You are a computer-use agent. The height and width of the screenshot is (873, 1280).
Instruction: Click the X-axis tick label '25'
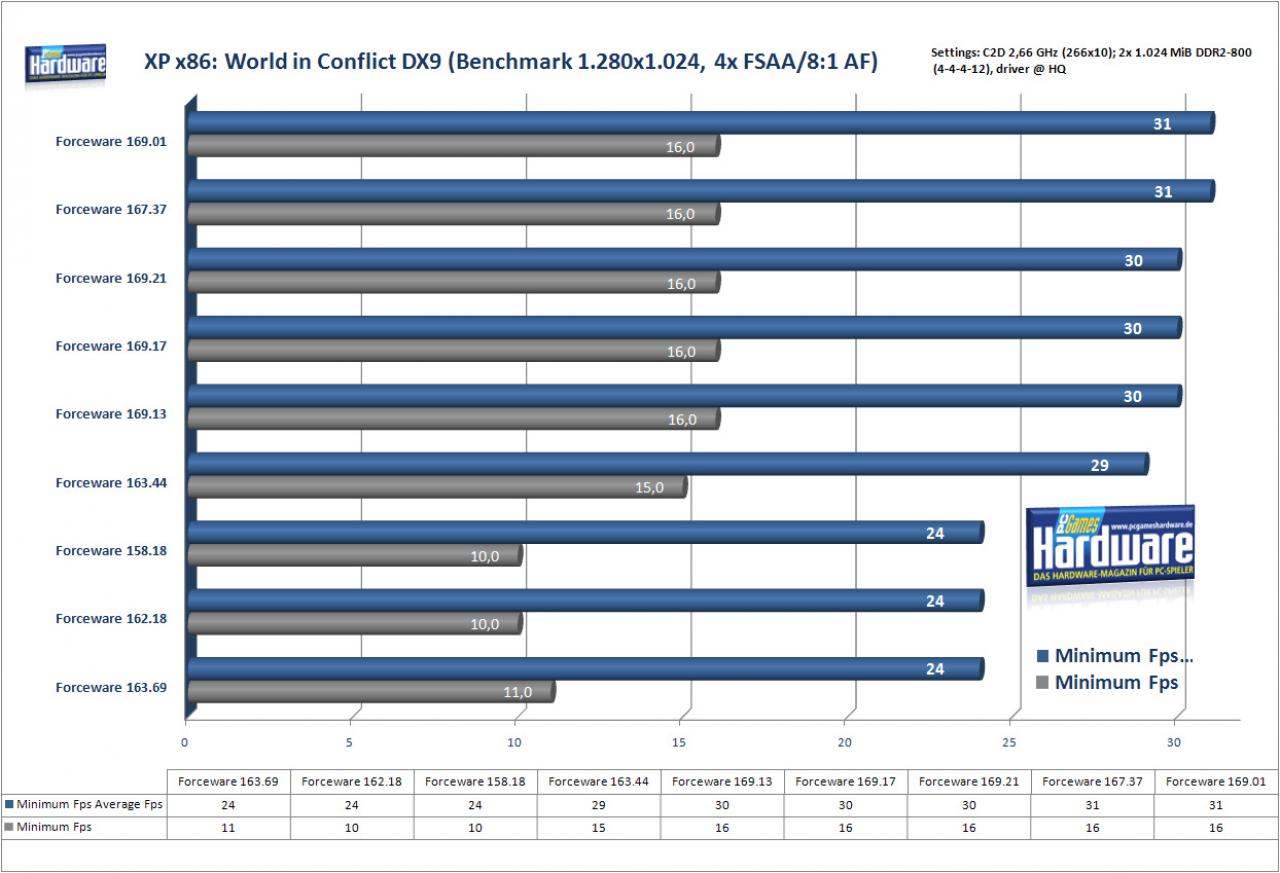1009,743
